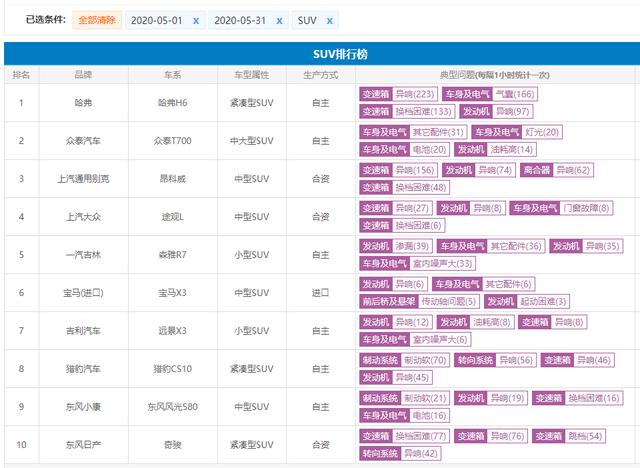The width and height of the screenshot is (640, 468).
Task: Click the 车身及电气 灯光(20) tag
Action: 517,132
